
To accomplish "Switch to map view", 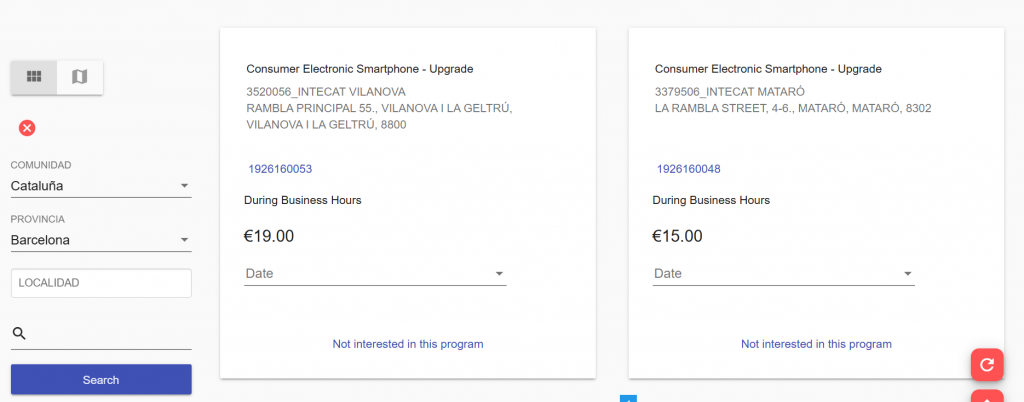I will coord(80,76).
